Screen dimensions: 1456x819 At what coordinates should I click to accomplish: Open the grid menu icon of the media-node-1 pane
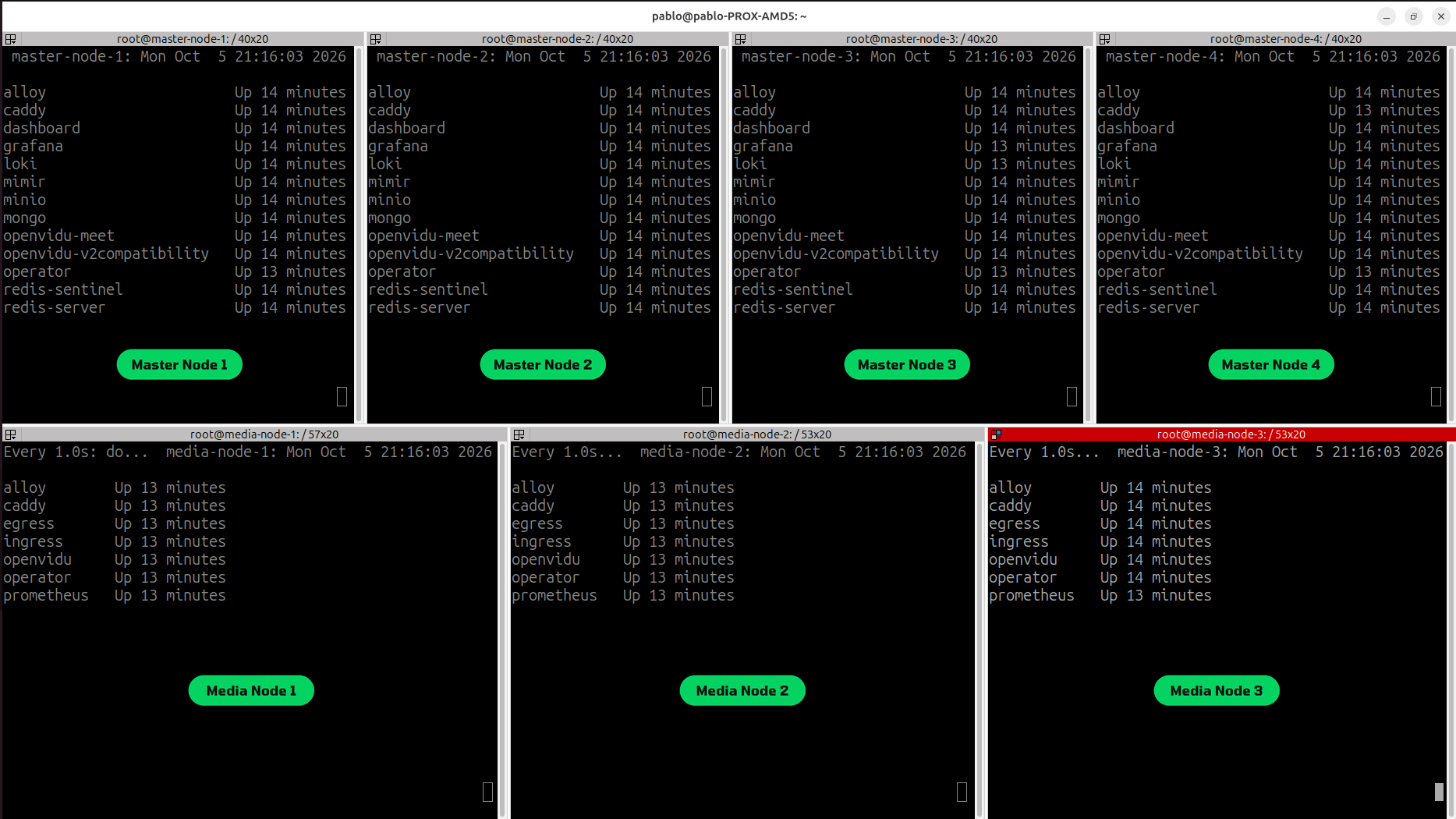tap(11, 434)
